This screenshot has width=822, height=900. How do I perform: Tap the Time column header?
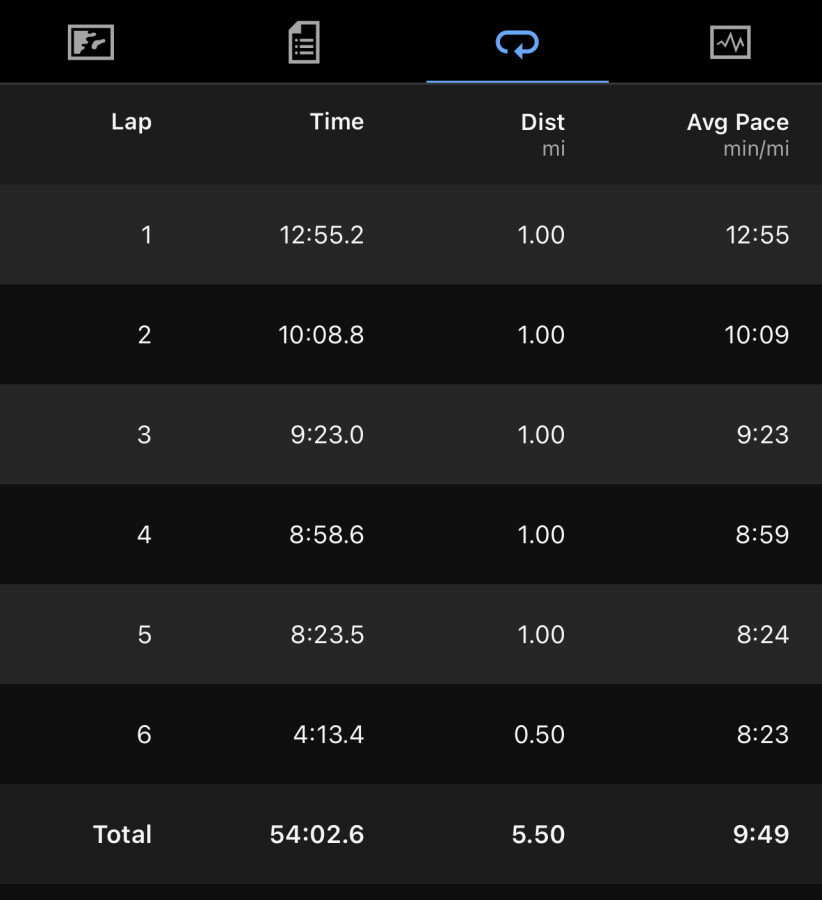click(x=337, y=121)
